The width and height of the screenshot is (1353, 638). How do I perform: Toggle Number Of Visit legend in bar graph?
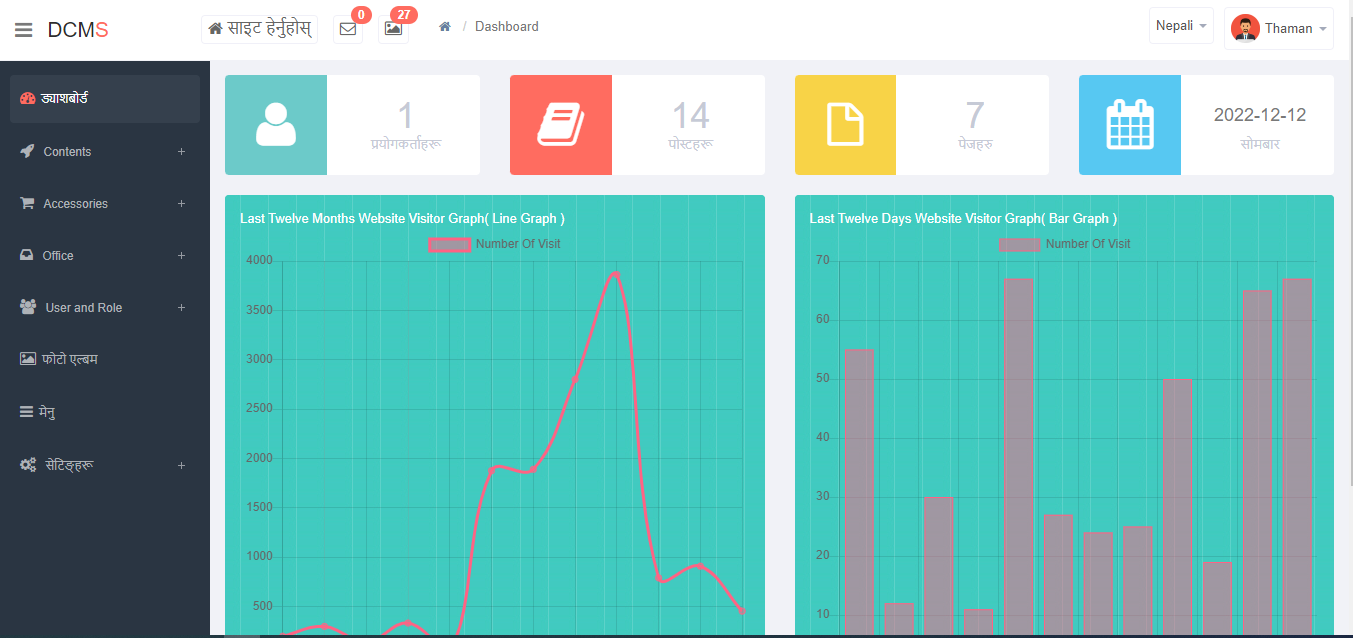(x=1065, y=244)
